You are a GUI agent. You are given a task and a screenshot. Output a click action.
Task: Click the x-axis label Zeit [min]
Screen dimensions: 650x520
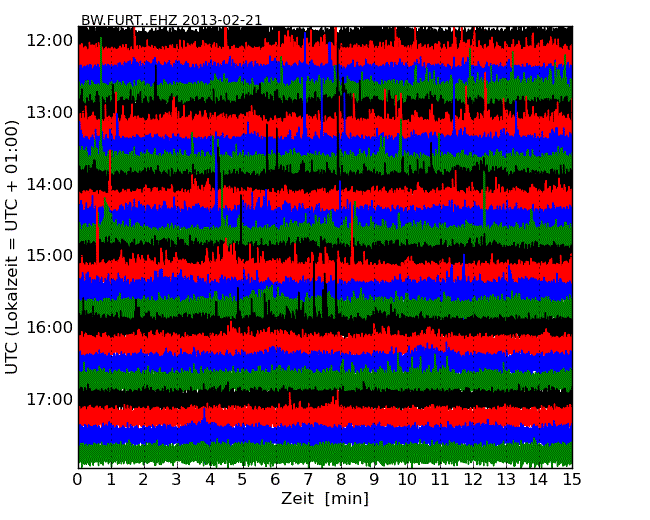[x=325, y=498]
